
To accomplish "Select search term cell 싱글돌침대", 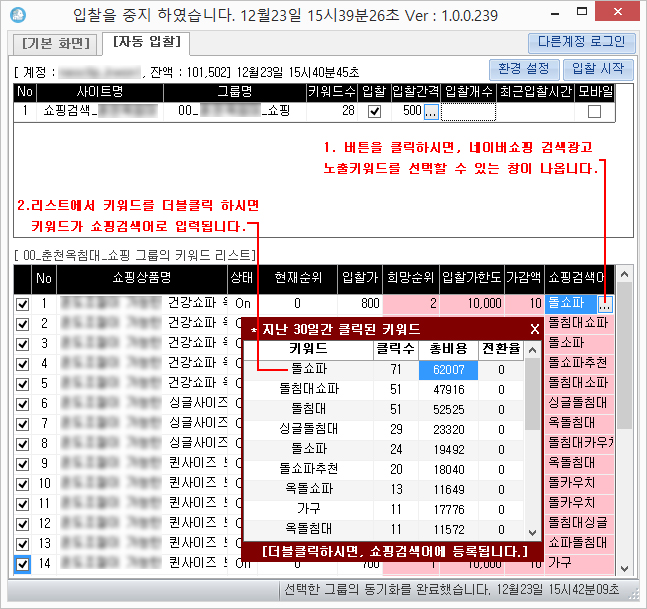I will click(x=579, y=403).
